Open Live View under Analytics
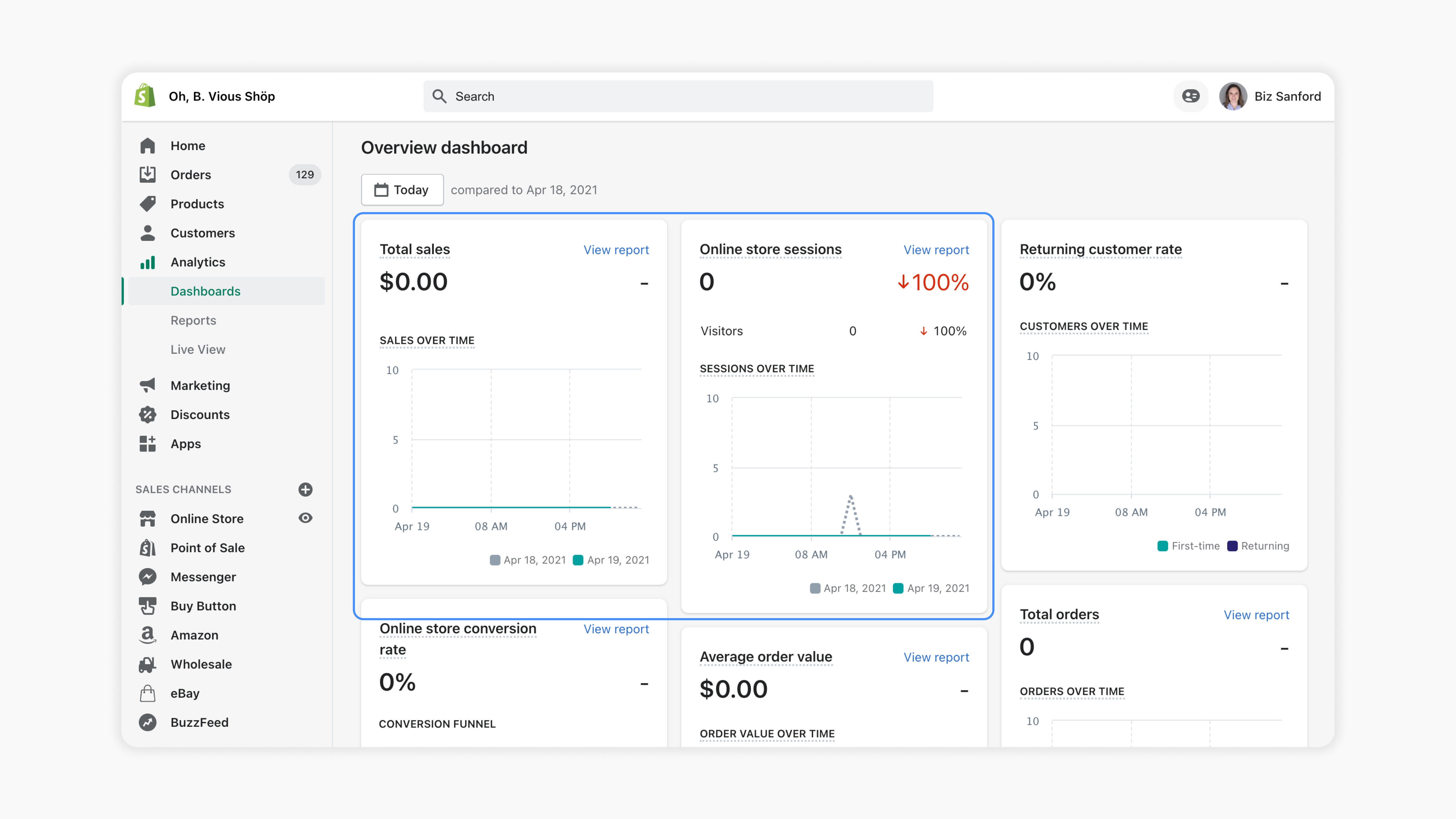 tap(198, 349)
